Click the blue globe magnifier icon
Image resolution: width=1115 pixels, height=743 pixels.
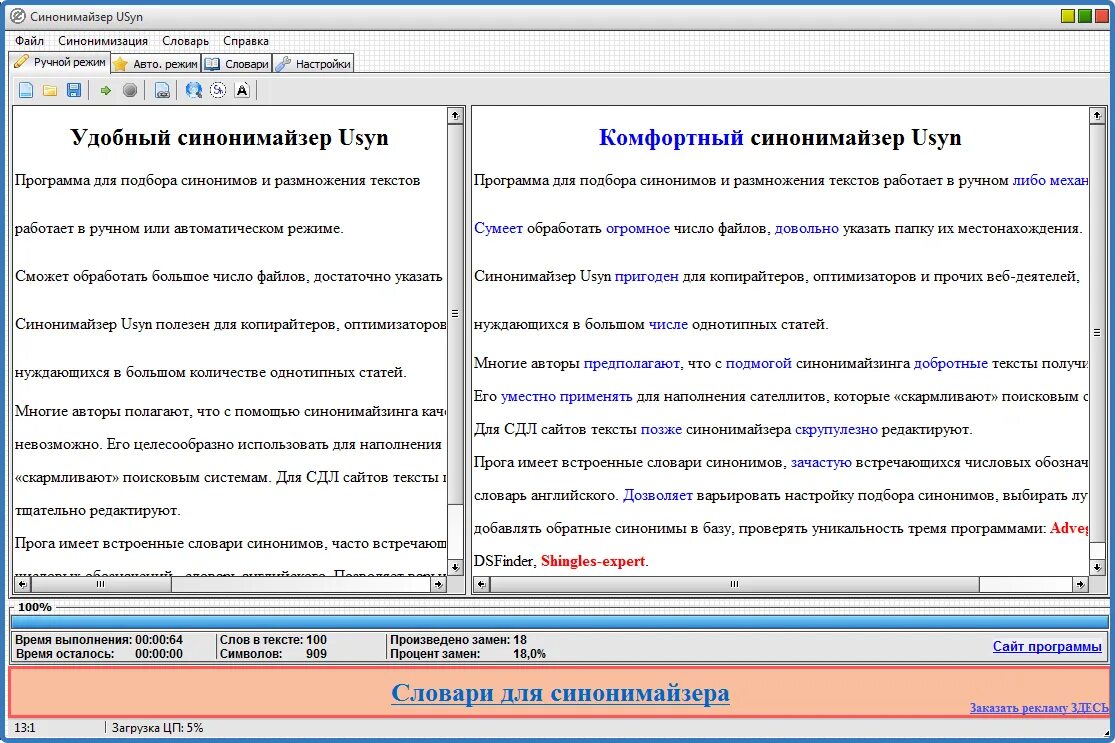(x=193, y=90)
